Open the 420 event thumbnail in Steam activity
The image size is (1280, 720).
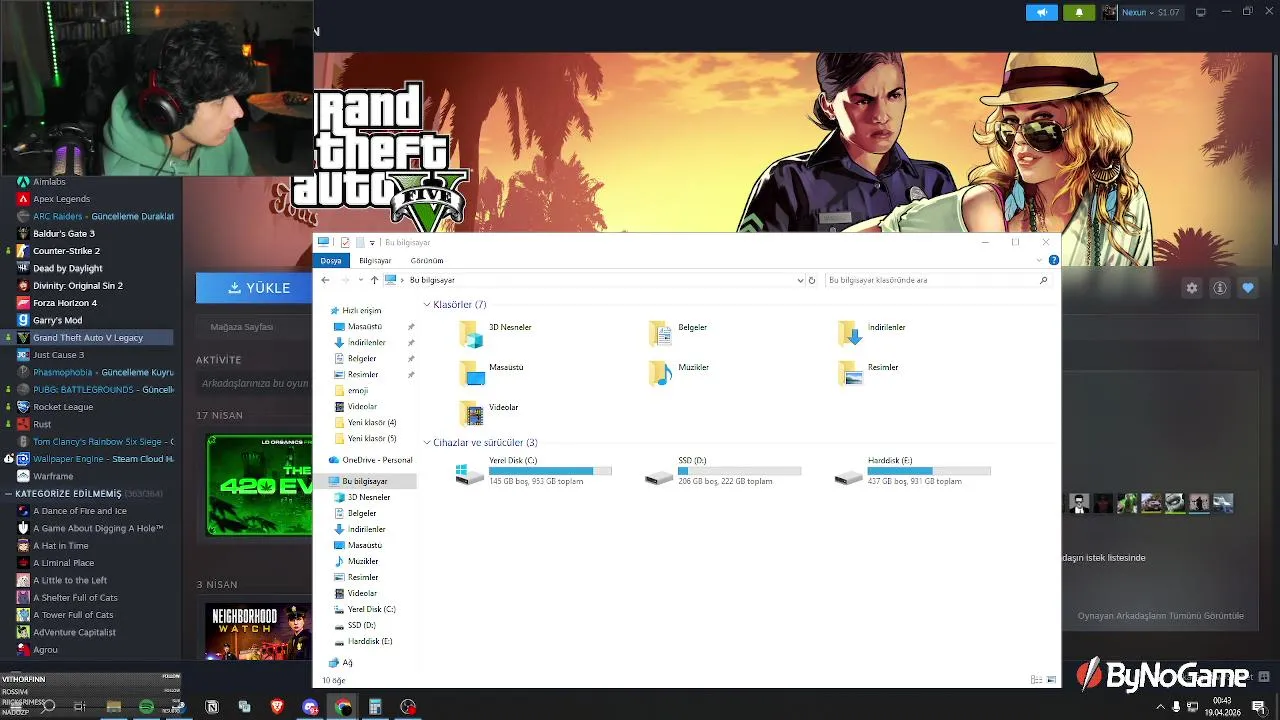[x=259, y=485]
